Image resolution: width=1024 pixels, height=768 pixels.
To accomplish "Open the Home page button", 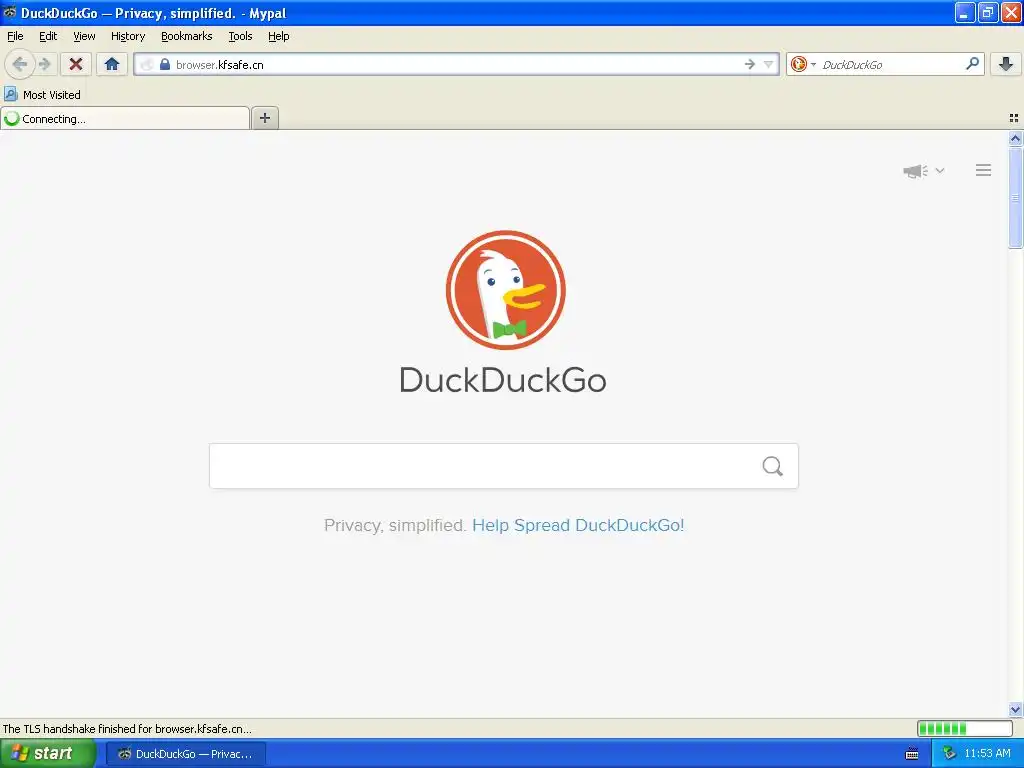I will tap(112, 64).
